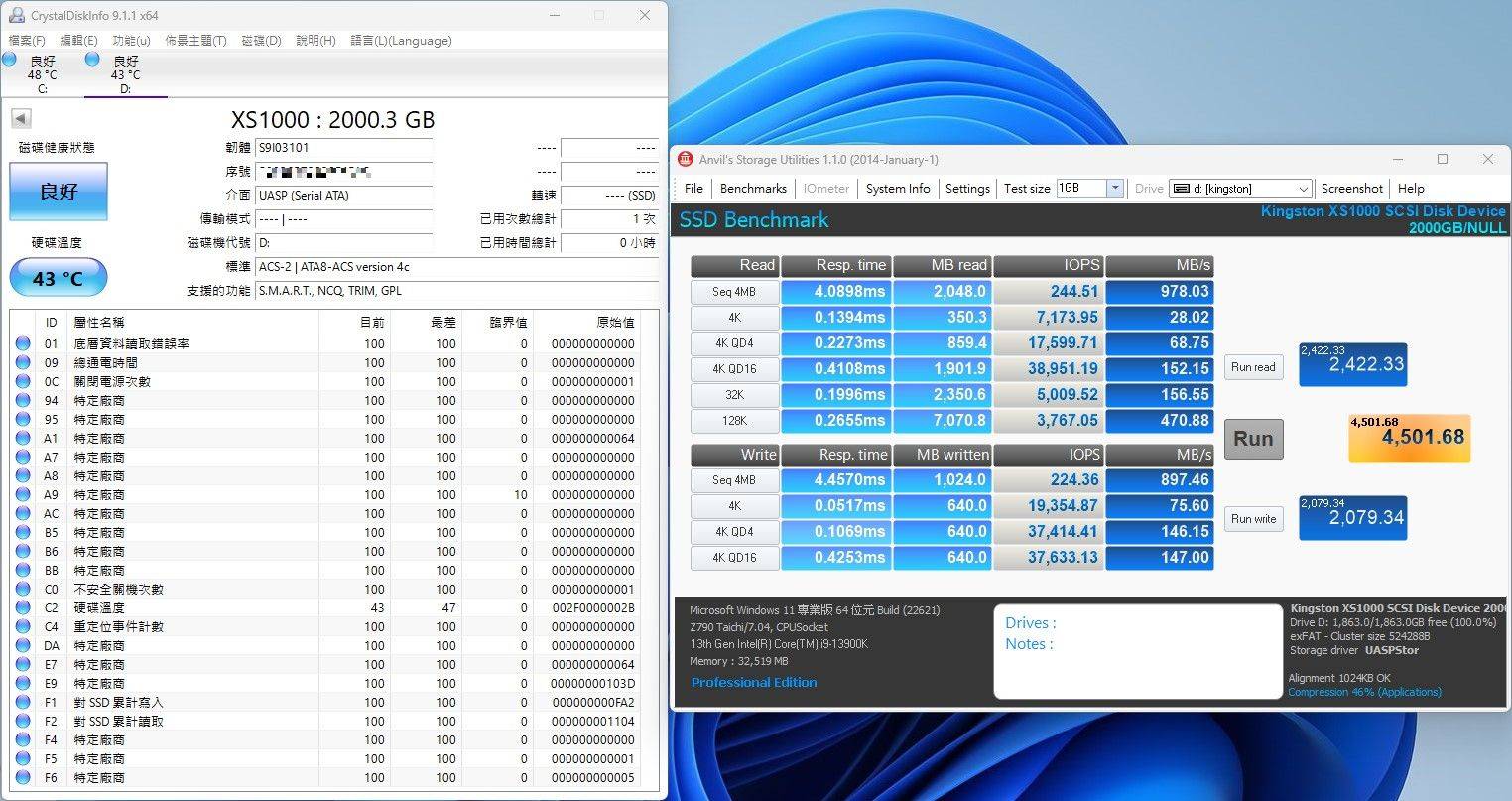Click the Run read button
The width and height of the screenshot is (1512, 801).
[x=1253, y=367]
